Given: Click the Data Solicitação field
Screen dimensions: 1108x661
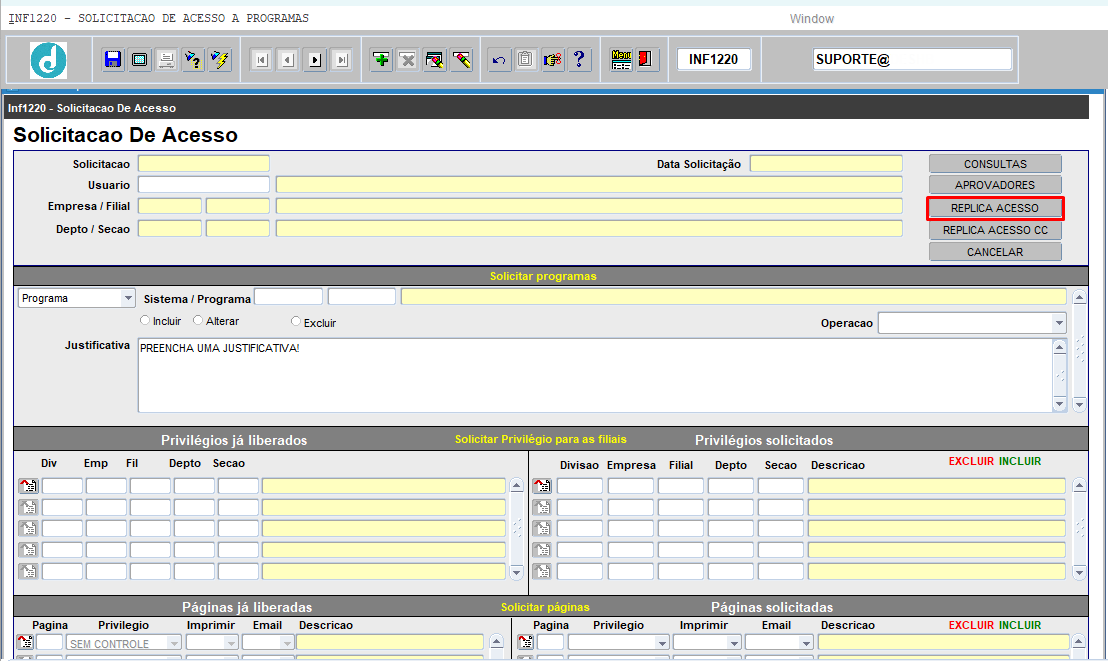Looking at the screenshot, I should [x=826, y=164].
